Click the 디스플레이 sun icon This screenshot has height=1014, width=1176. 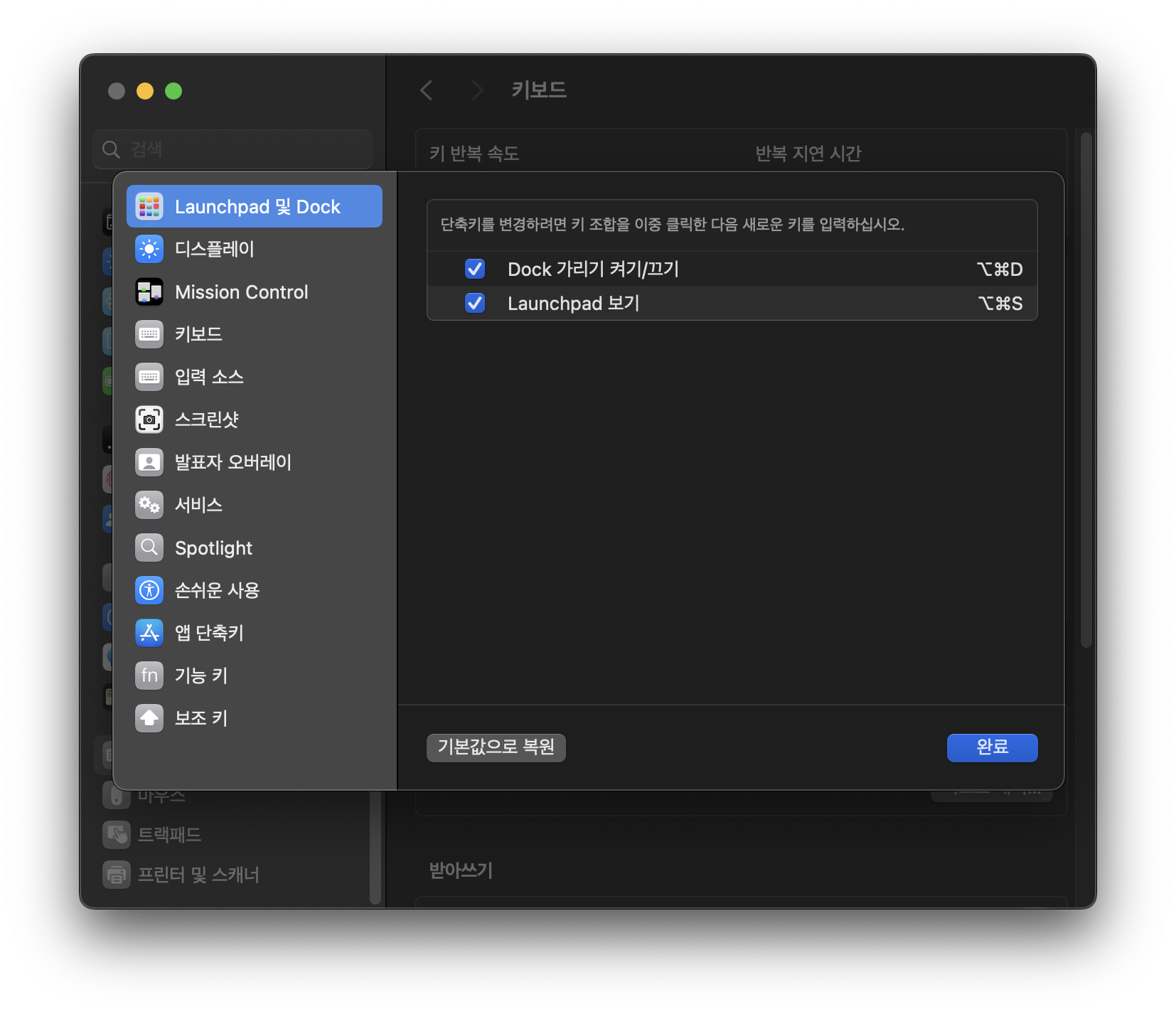[149, 249]
